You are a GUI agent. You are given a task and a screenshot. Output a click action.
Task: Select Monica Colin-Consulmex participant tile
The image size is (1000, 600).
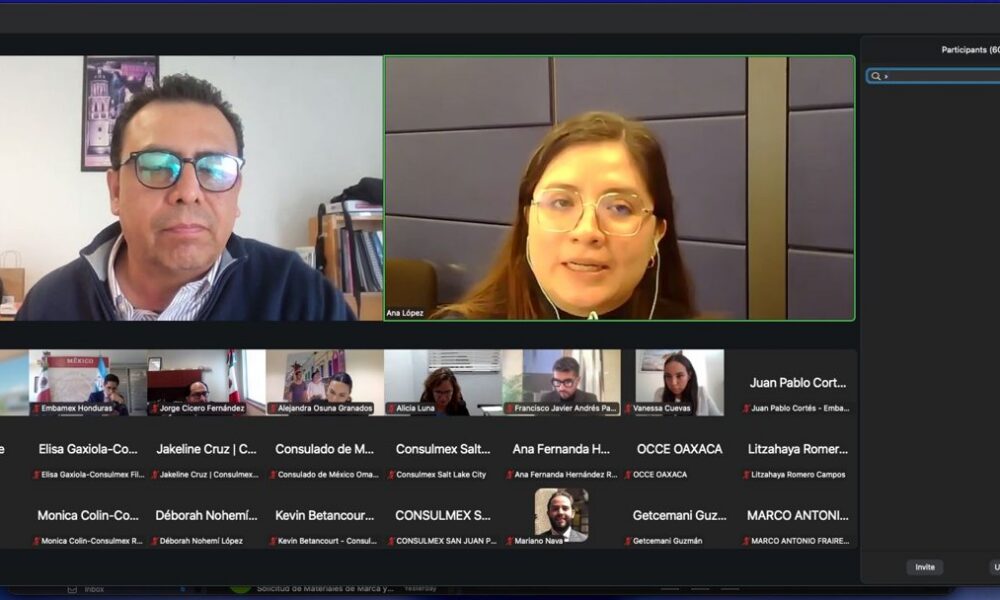pyautogui.click(x=88, y=515)
